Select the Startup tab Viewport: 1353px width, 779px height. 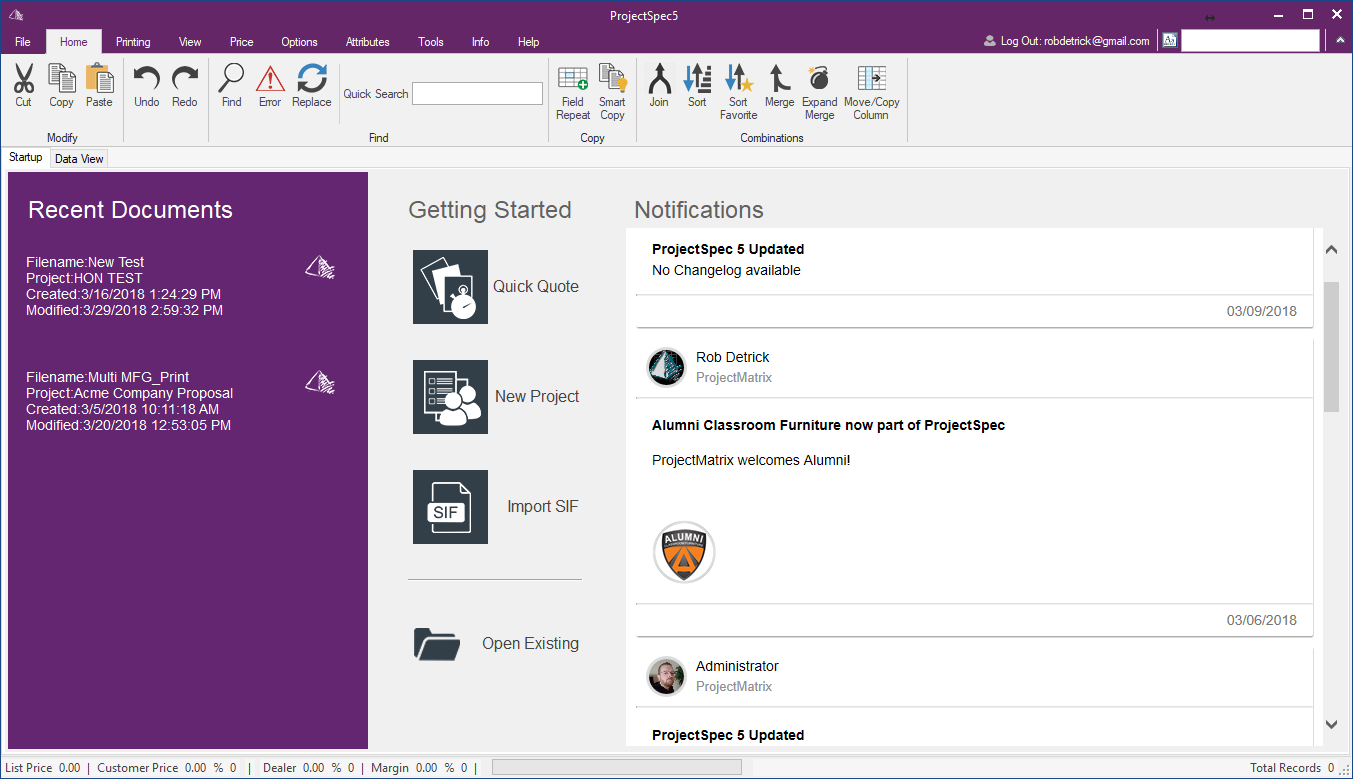pos(26,157)
